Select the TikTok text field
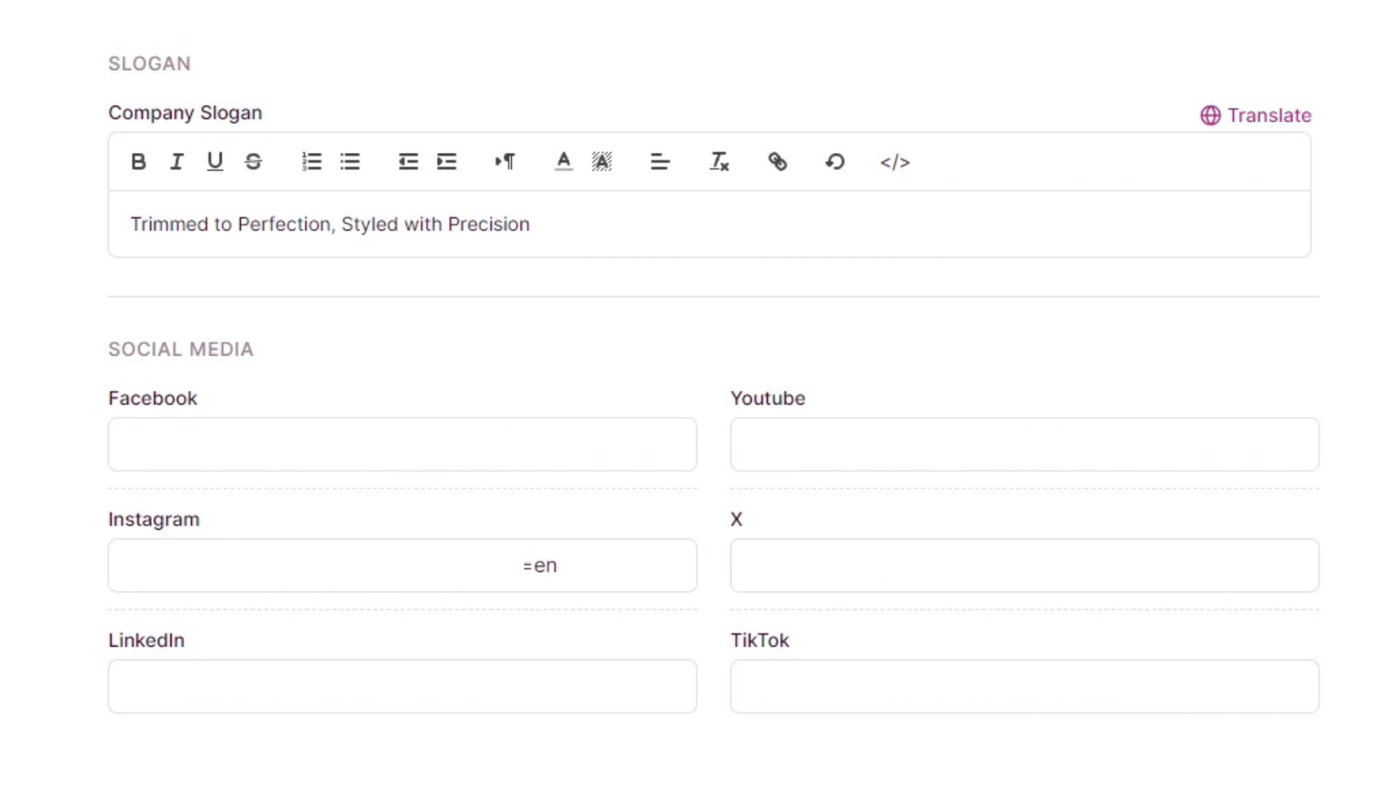Viewport: 1400px width, 787px height. (x=1024, y=686)
